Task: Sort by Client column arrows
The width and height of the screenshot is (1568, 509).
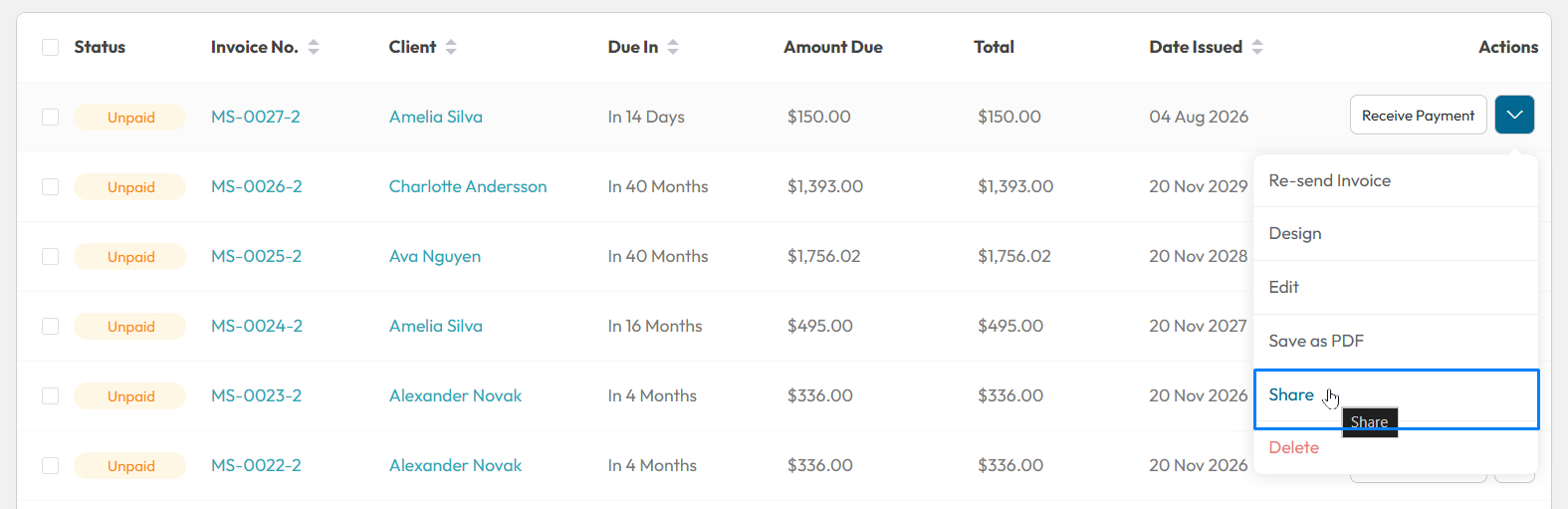Action: [451, 47]
